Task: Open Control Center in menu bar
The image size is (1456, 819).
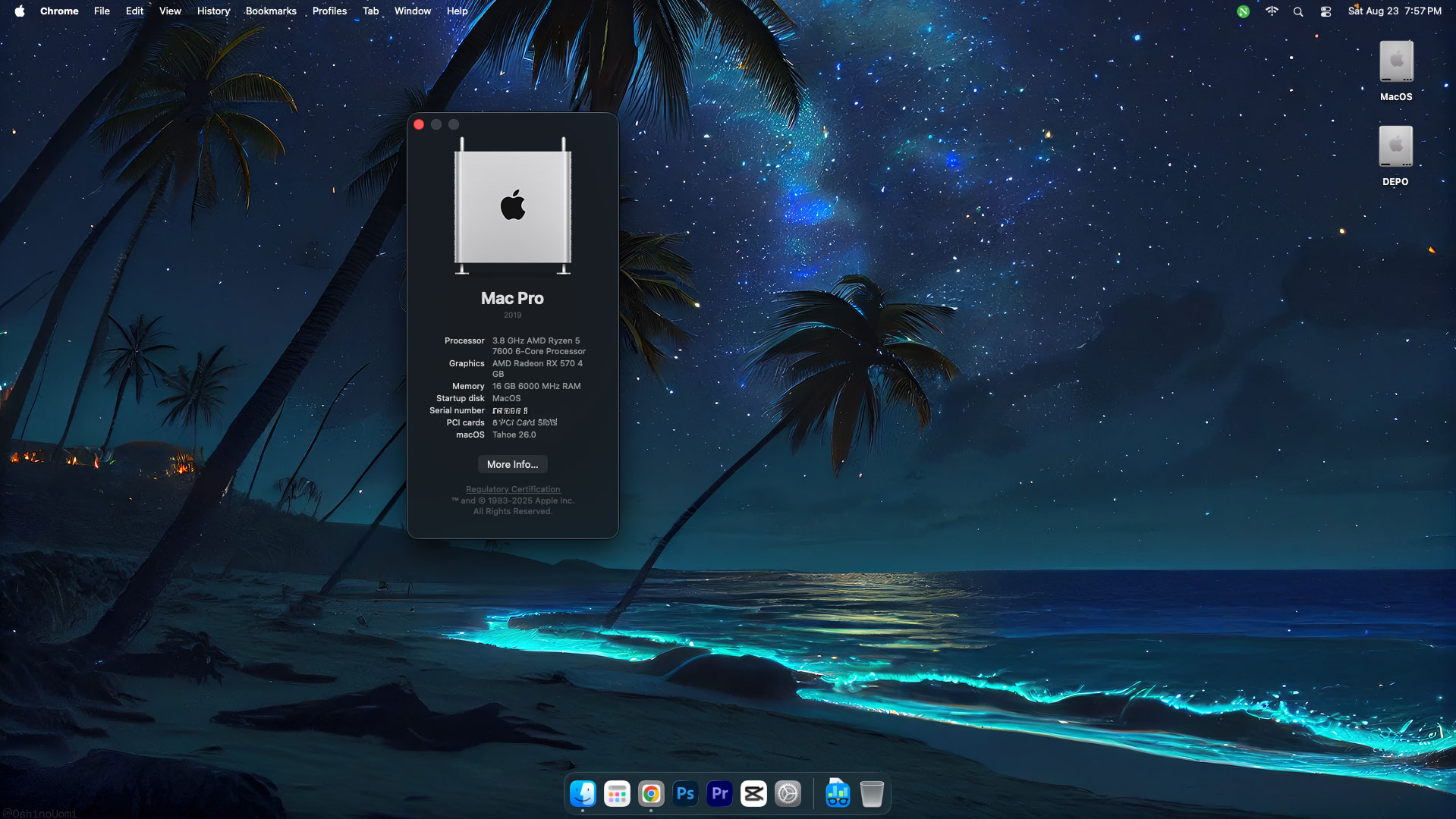Action: coord(1325,11)
